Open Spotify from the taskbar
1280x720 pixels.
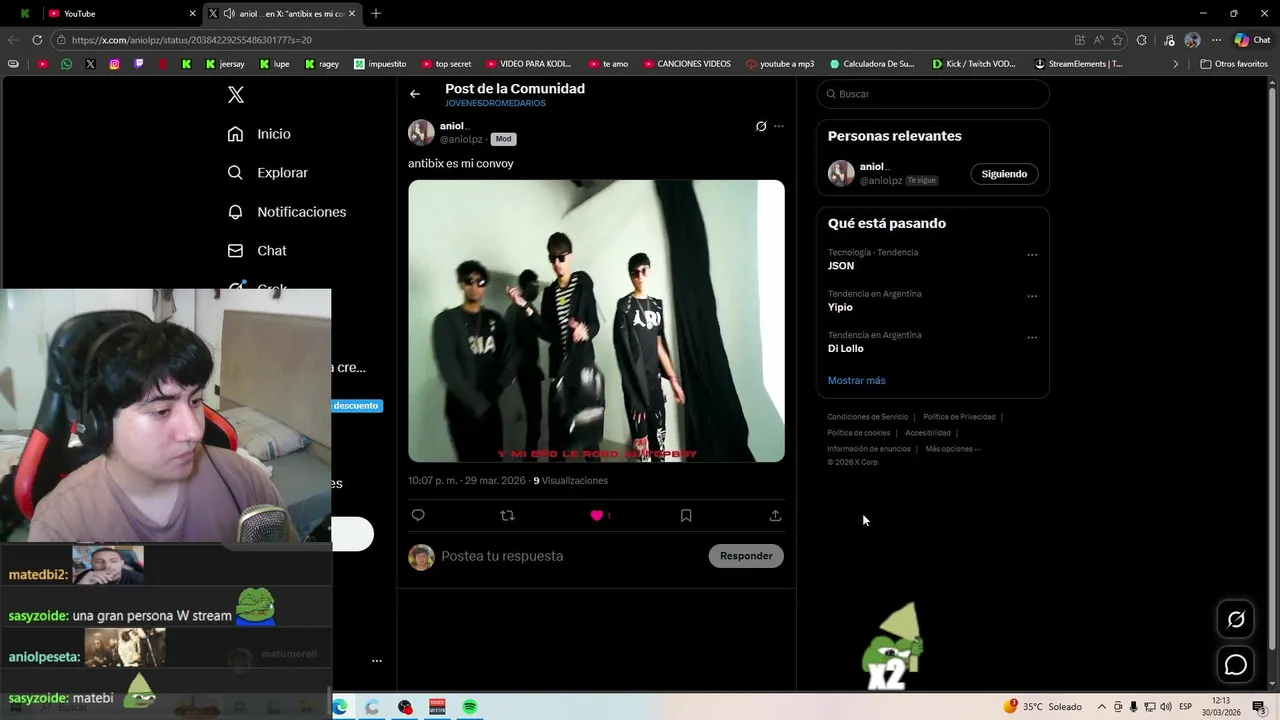[x=470, y=707]
